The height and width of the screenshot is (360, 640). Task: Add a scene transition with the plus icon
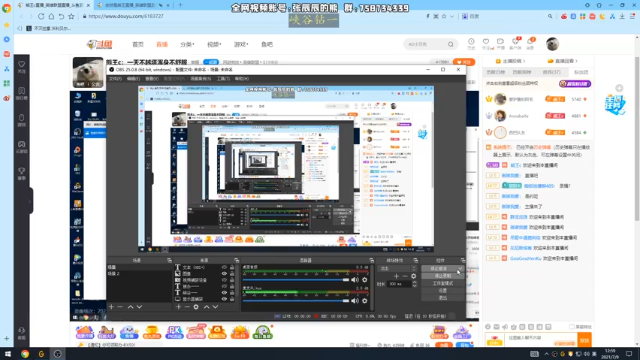pyautogui.click(x=396, y=276)
